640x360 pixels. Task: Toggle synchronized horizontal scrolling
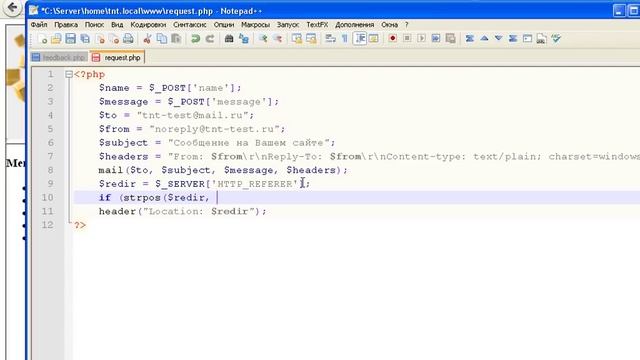(x=311, y=39)
